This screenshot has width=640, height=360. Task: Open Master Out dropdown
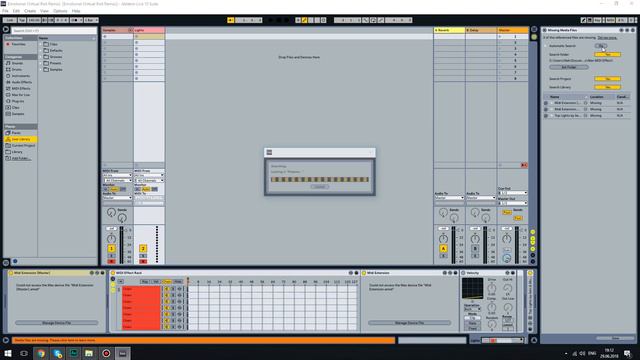tap(513, 203)
